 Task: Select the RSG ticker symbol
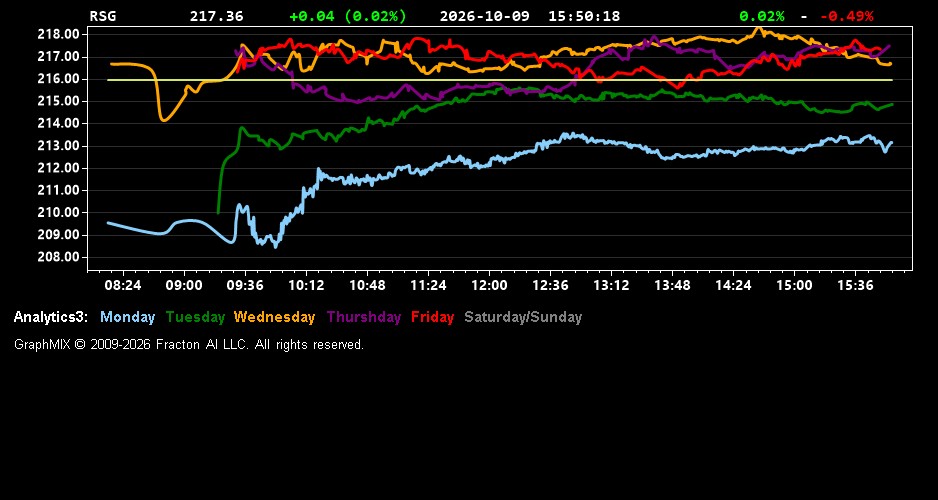tap(103, 16)
